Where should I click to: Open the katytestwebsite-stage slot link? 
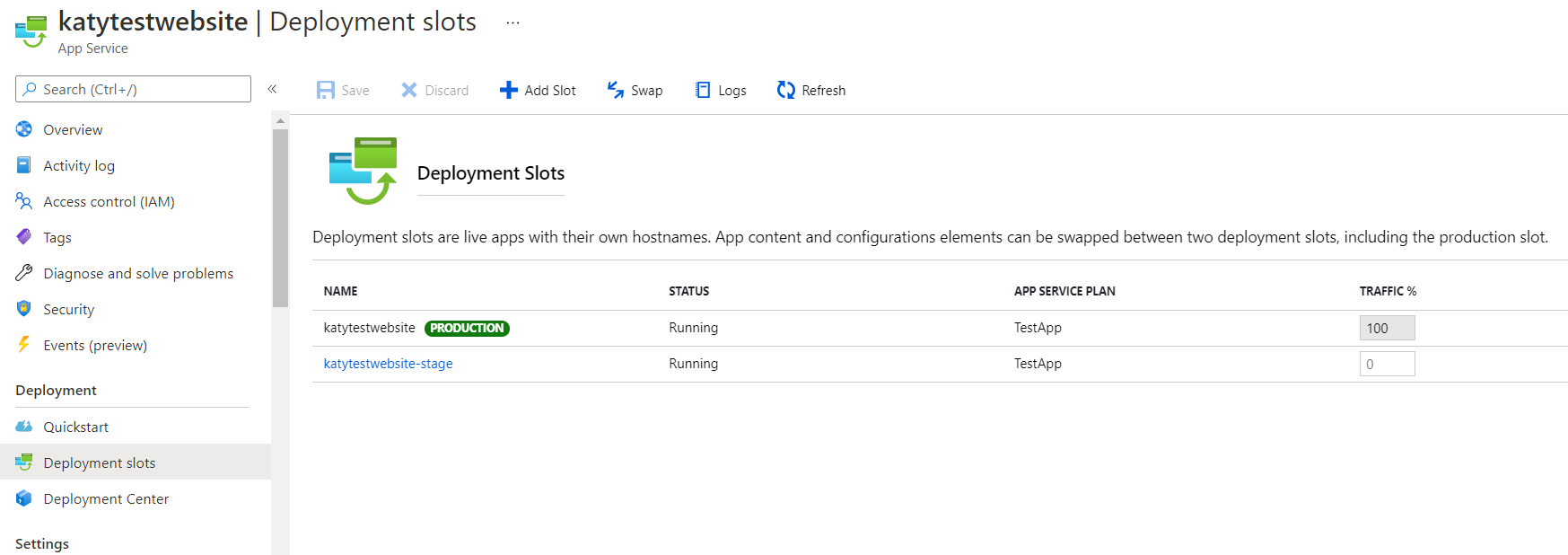click(388, 364)
